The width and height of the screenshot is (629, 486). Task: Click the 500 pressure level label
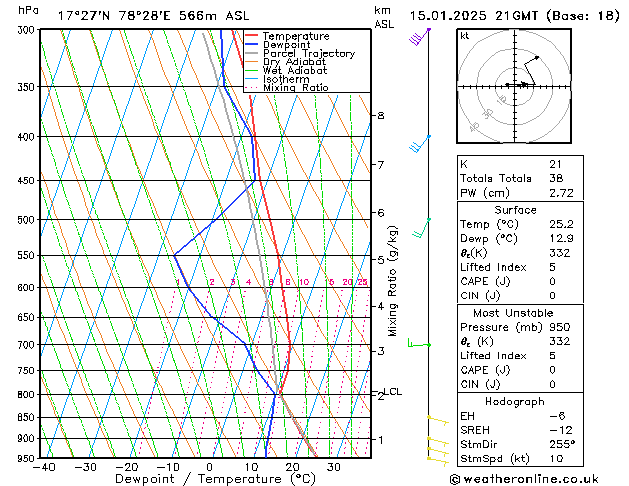click(x=28, y=220)
